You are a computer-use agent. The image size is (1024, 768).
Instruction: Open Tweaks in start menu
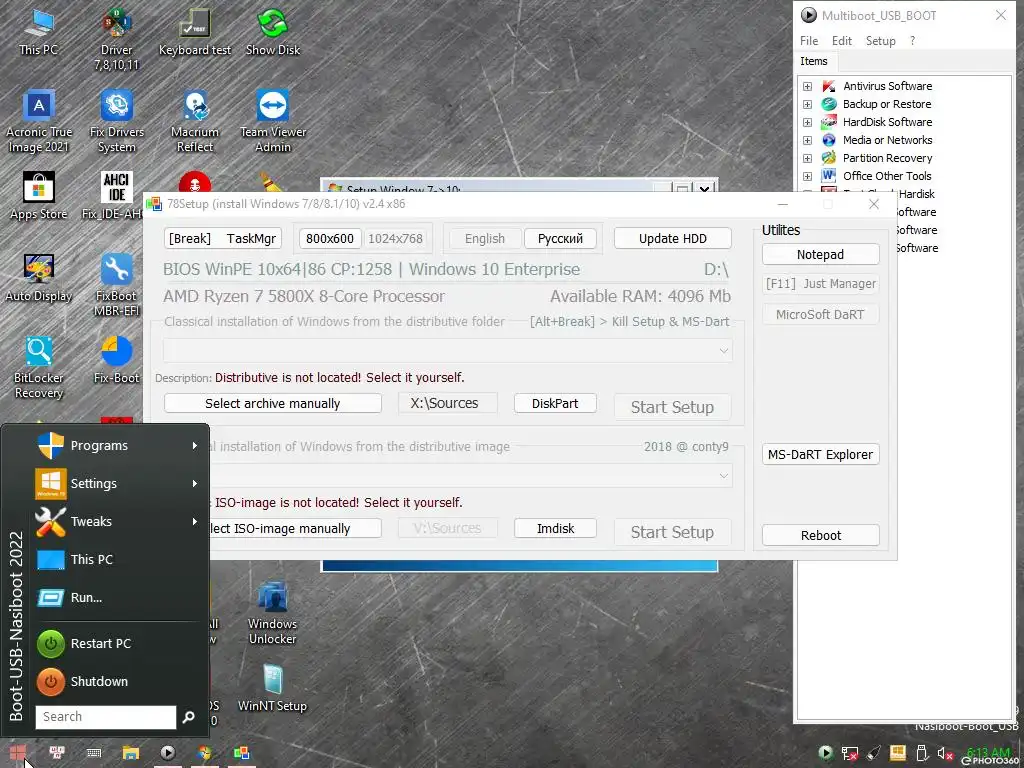point(118,521)
